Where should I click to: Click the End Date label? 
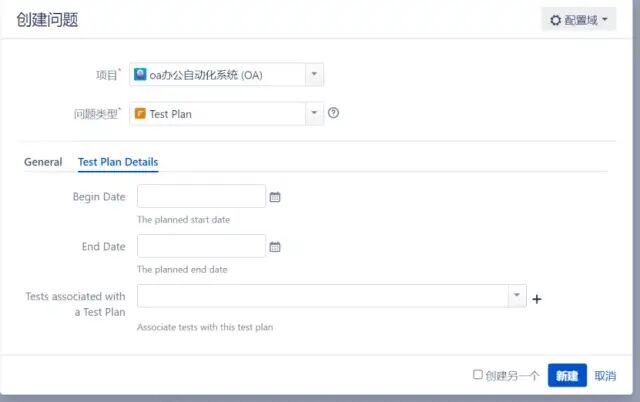[x=104, y=247]
